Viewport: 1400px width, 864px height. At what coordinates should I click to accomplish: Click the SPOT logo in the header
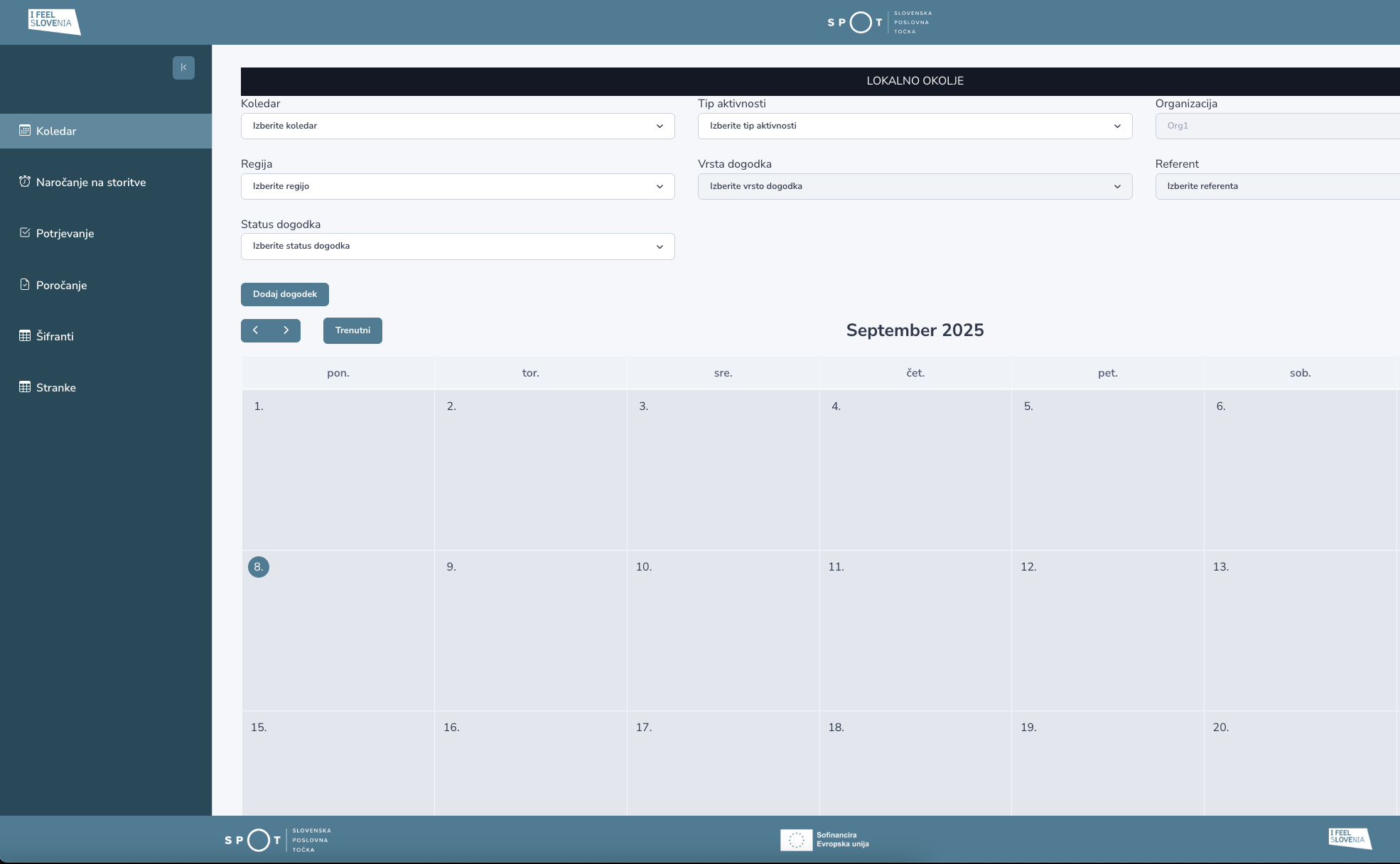coord(879,22)
